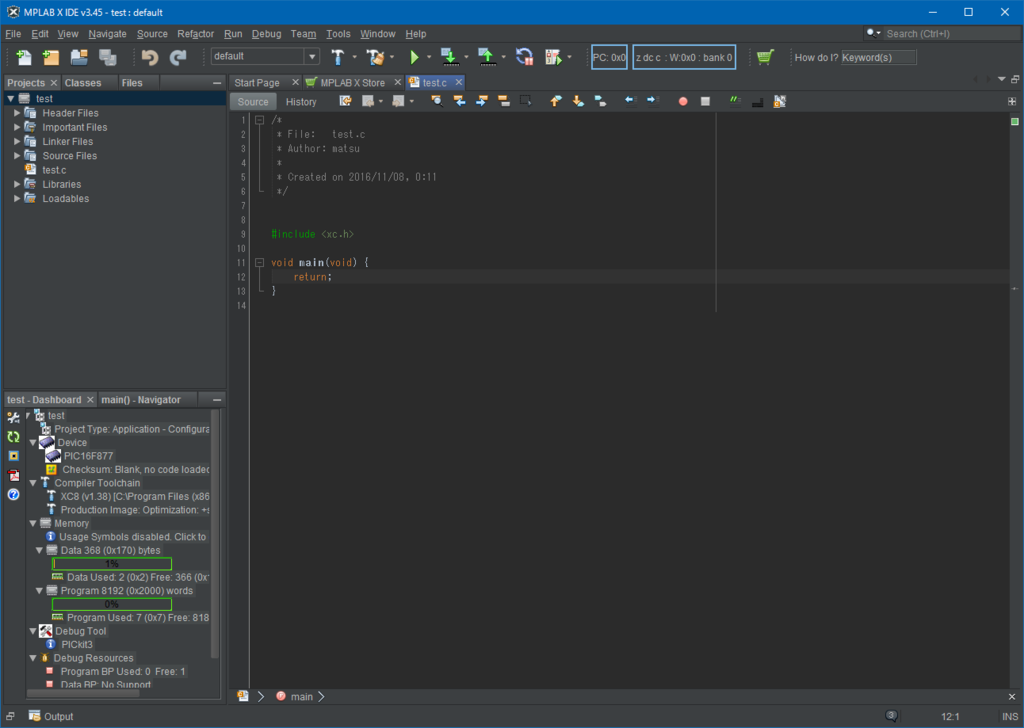
Task: Open device datasheet PDF icon in Dashboard
Action: tap(13, 475)
